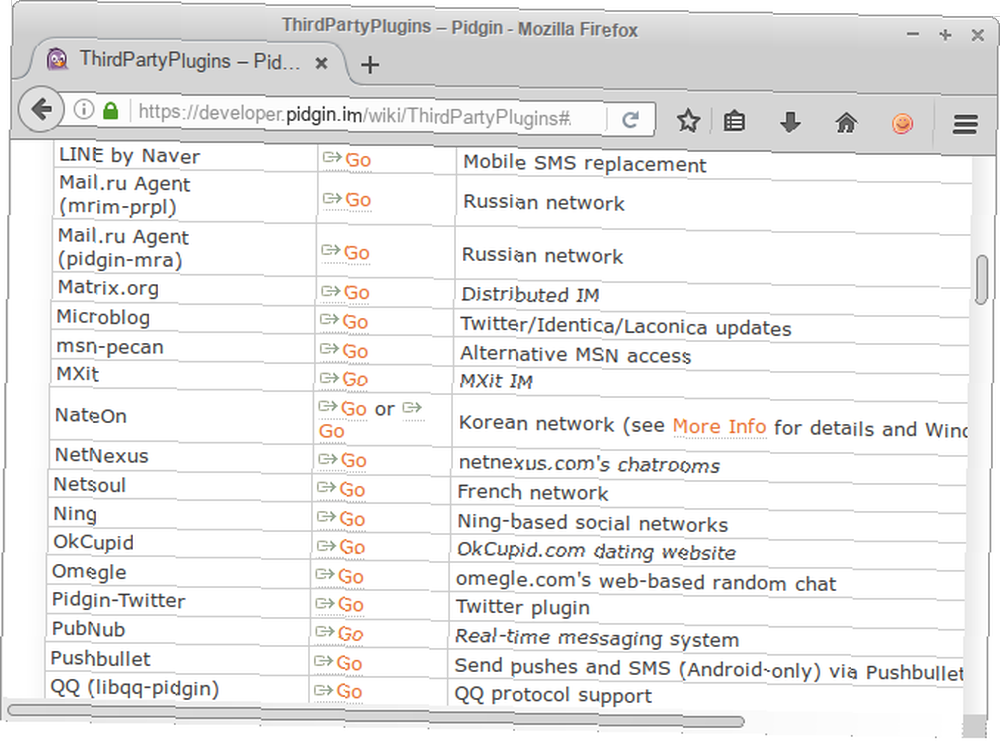
Task: Open the Go link for Microblog
Action: point(355,322)
